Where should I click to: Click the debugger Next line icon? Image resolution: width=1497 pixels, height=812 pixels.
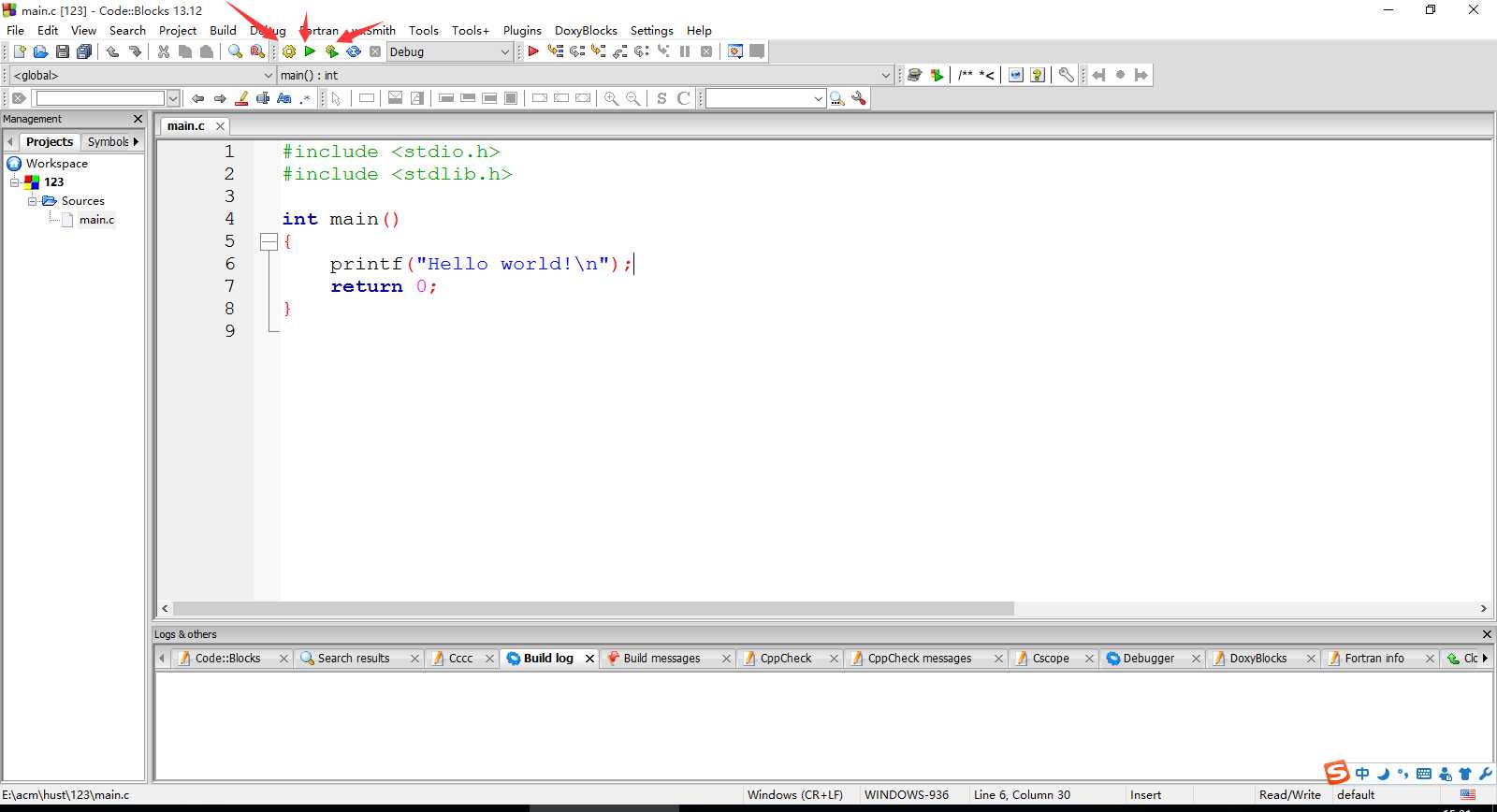(577, 51)
